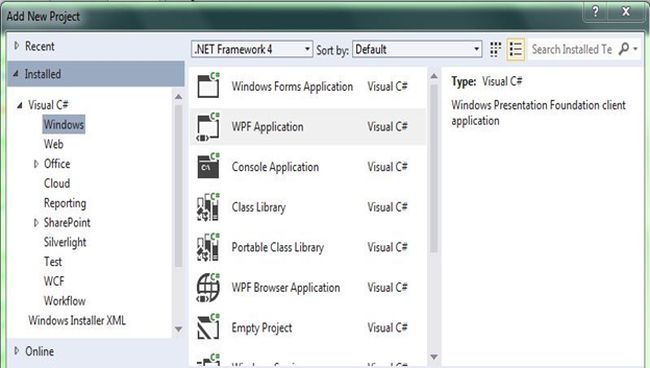The width and height of the screenshot is (650, 368).
Task: Click the Portable Class Library template icon
Action: pyautogui.click(x=208, y=247)
